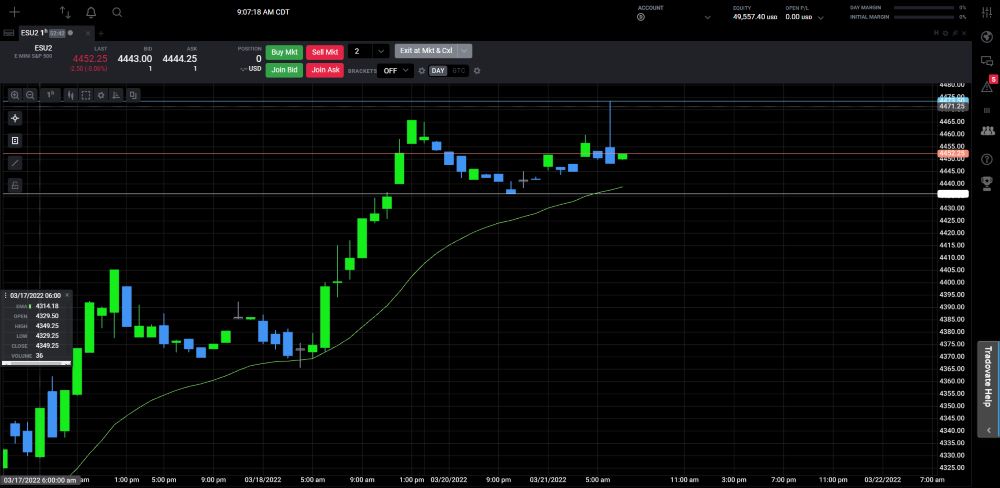Select GTC time in force

point(459,71)
